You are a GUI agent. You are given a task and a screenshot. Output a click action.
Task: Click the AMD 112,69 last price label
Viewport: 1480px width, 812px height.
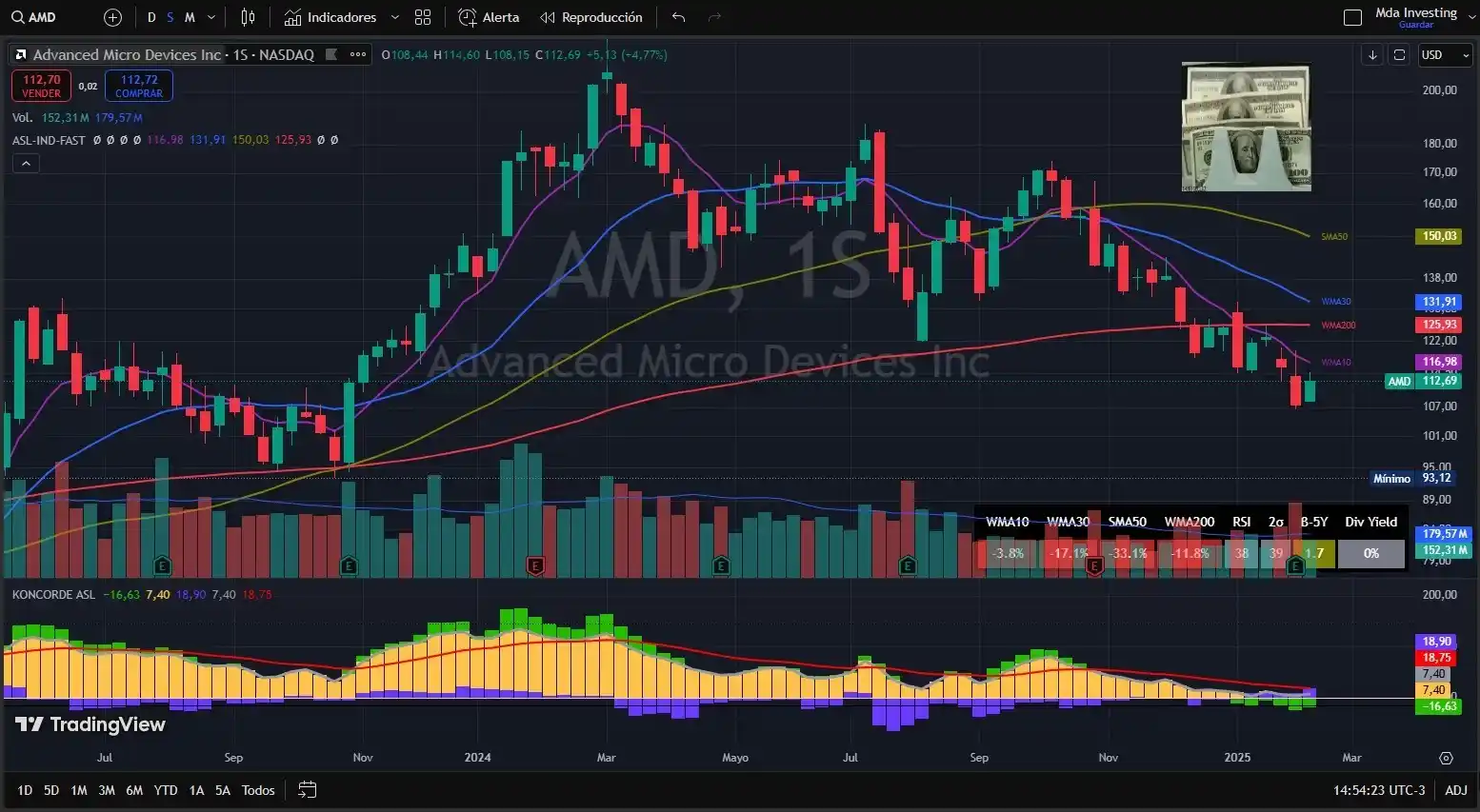click(x=1423, y=381)
